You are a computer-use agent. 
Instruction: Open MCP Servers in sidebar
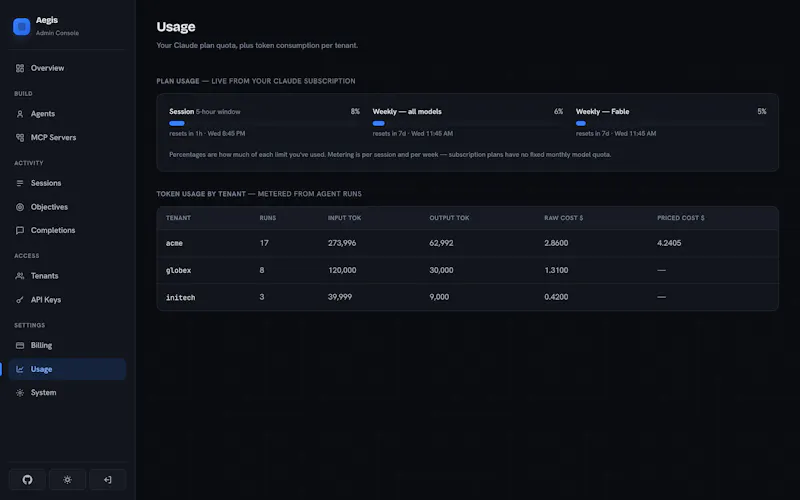(67, 137)
